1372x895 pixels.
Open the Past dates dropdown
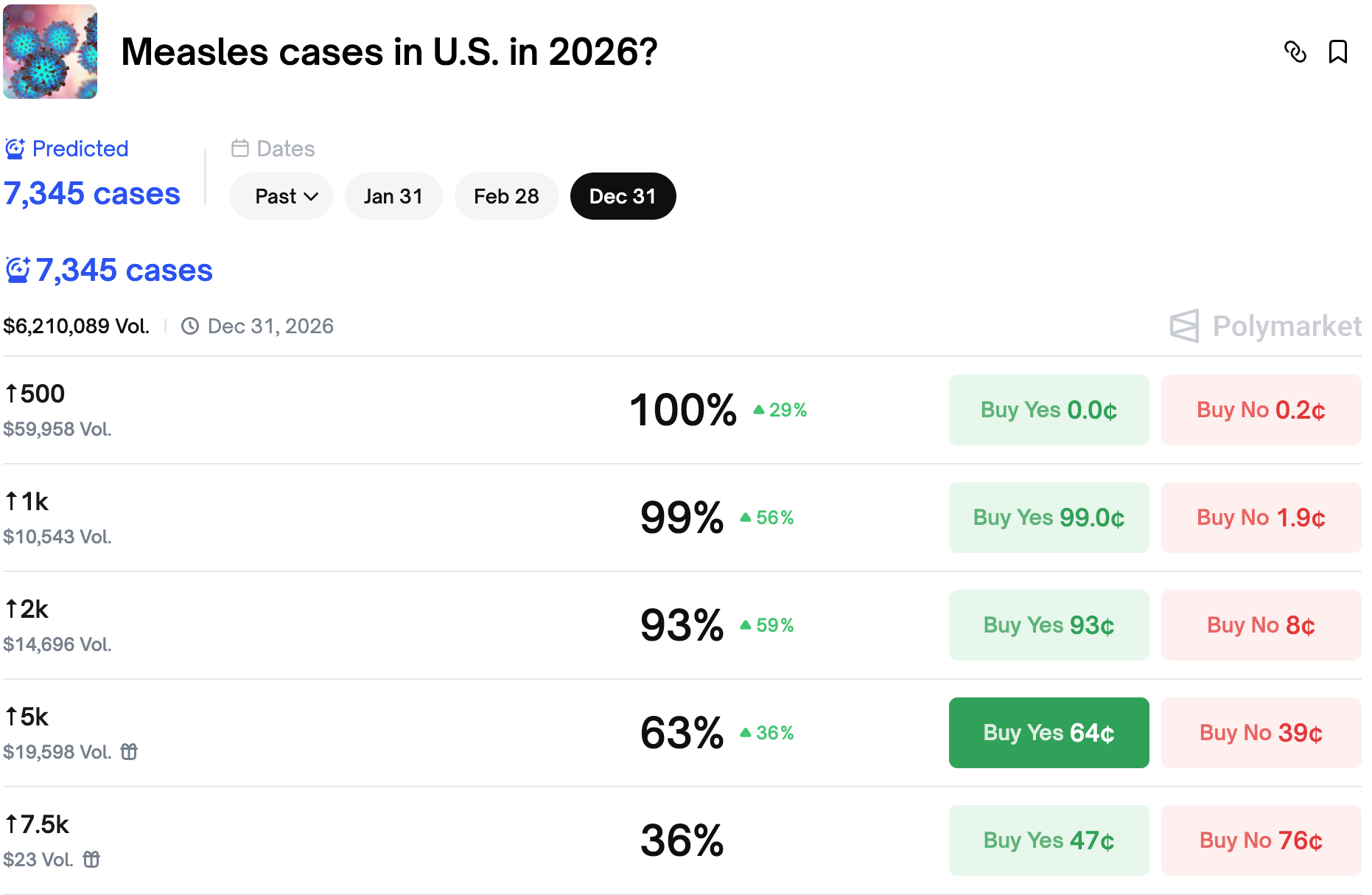281,196
